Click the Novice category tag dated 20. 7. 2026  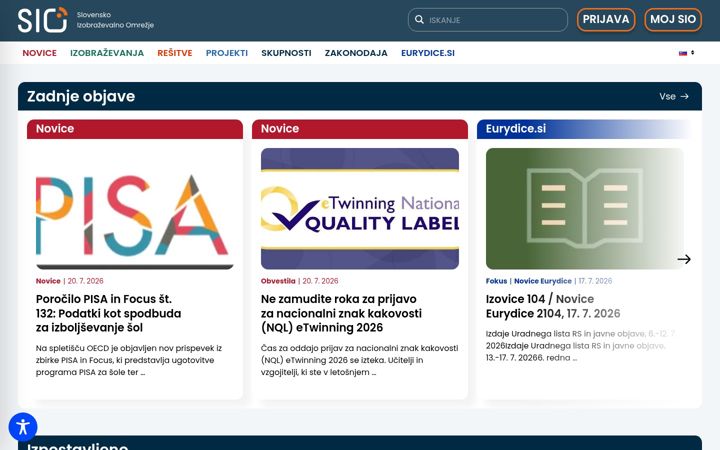pos(48,281)
